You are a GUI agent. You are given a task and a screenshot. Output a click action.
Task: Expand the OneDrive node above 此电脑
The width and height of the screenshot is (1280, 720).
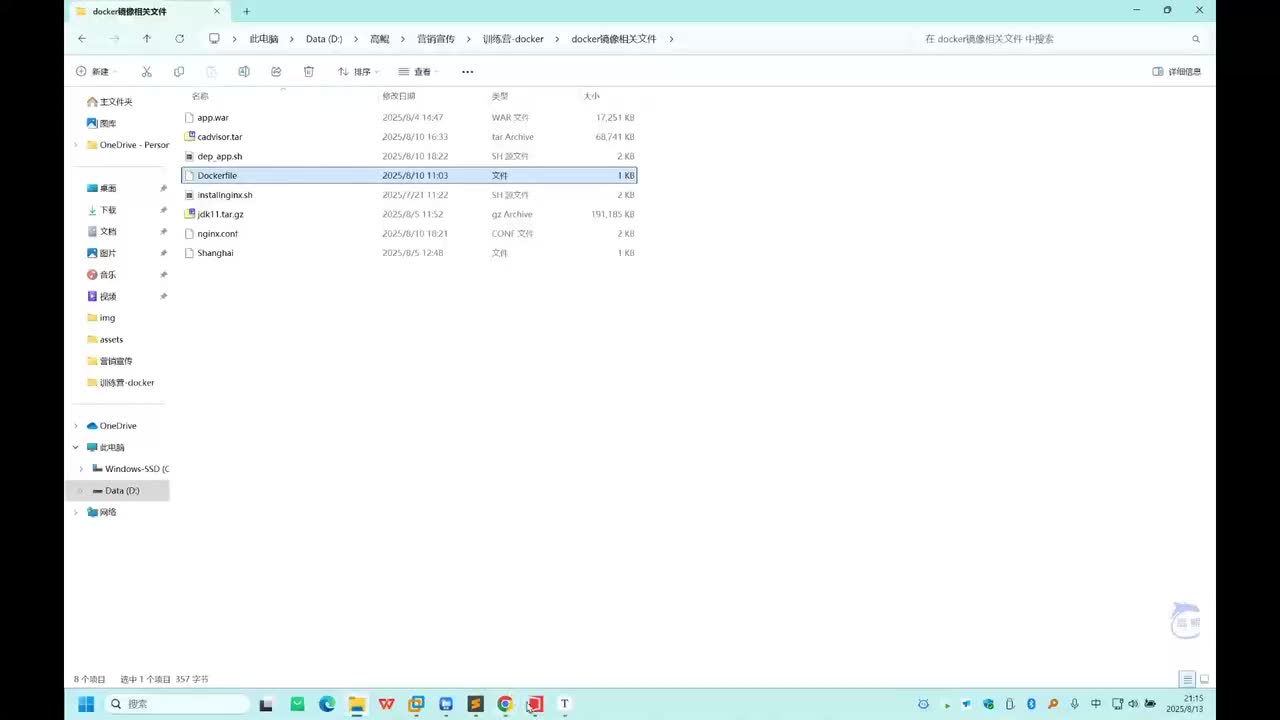click(x=76, y=426)
